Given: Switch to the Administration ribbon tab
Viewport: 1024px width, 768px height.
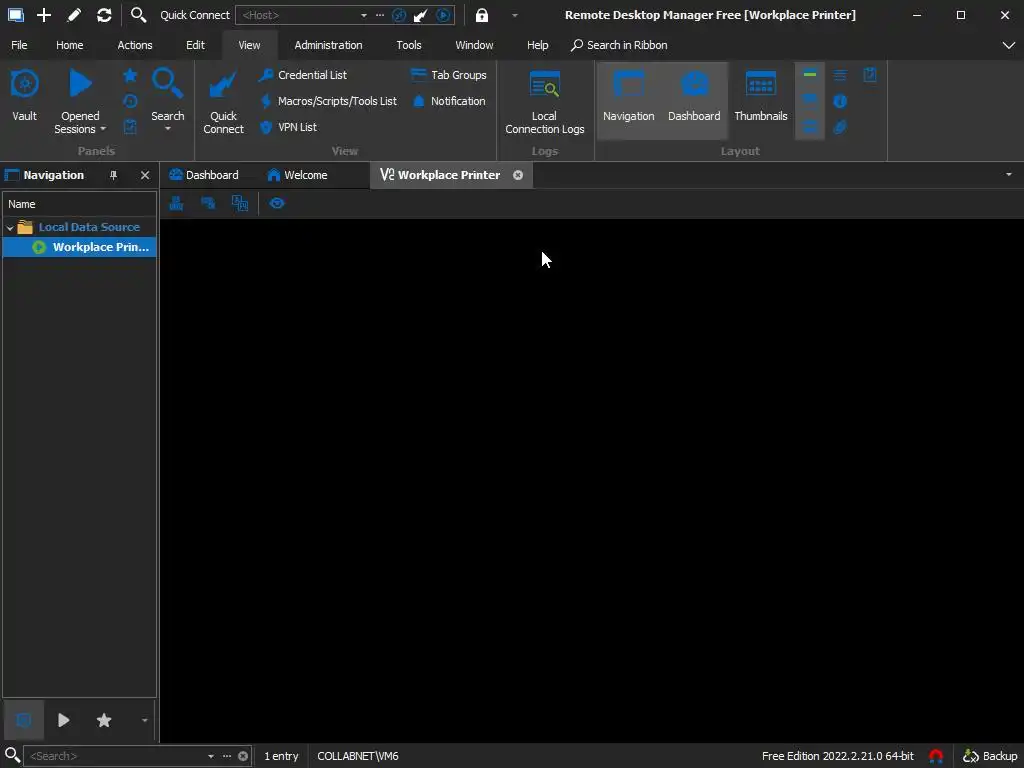Looking at the screenshot, I should (x=328, y=45).
